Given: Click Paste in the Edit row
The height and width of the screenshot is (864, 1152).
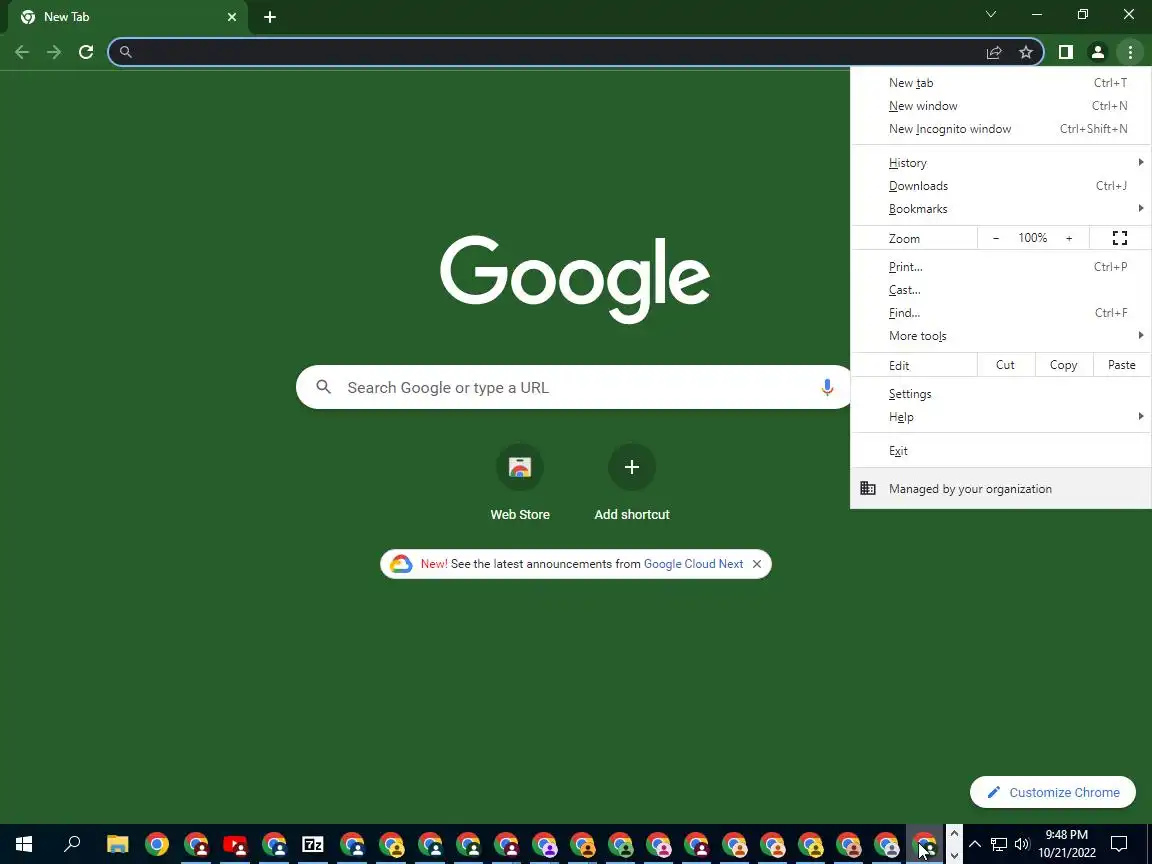Looking at the screenshot, I should (1121, 365).
